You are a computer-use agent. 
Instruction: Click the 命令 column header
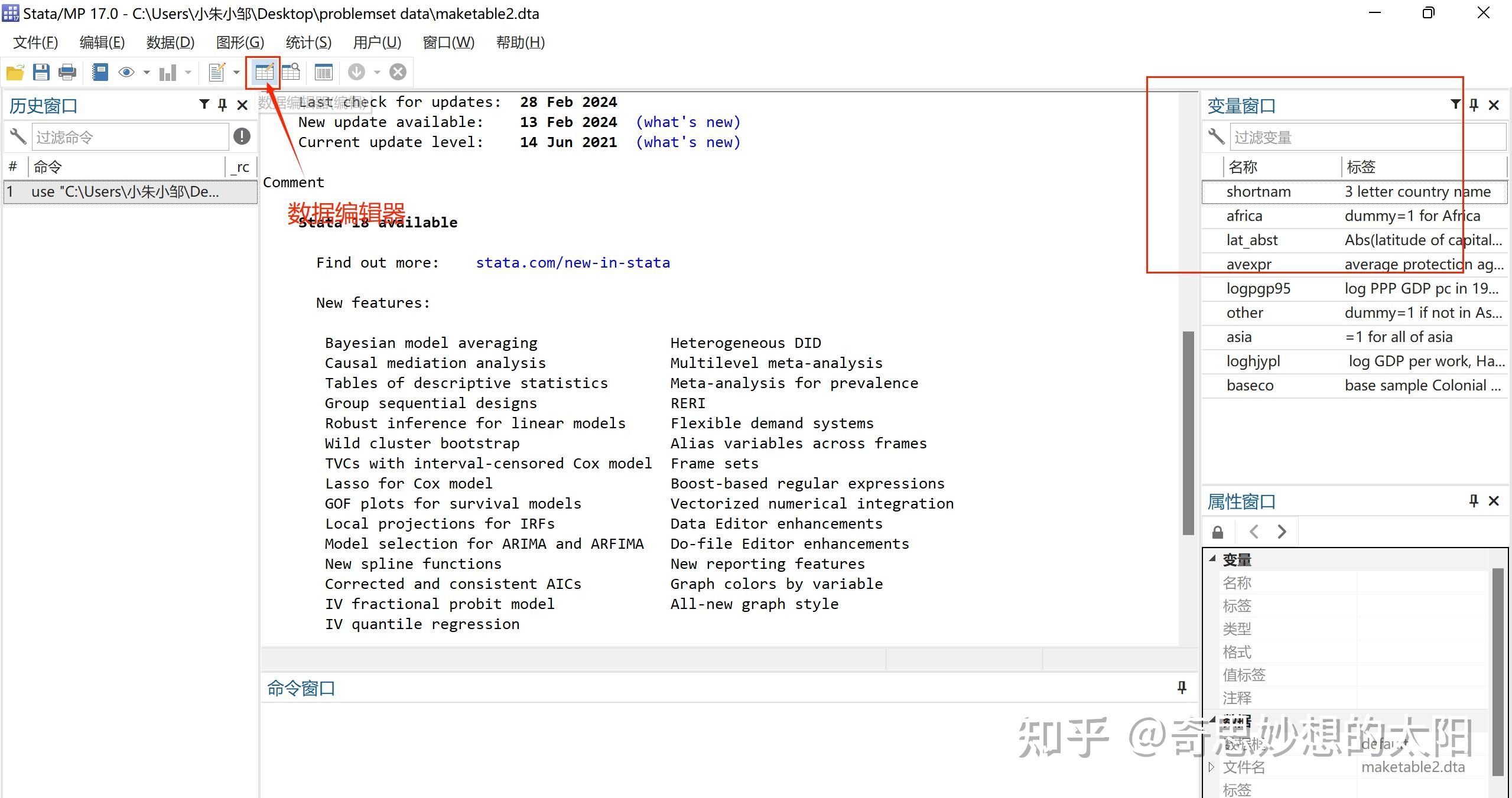click(x=127, y=167)
